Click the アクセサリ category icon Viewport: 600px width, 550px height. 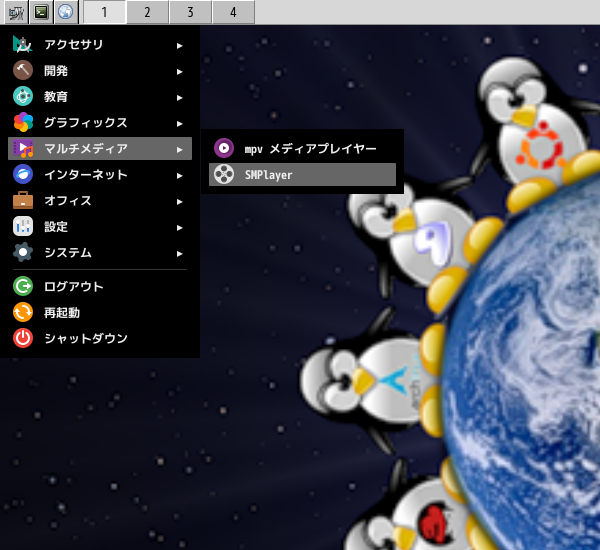point(23,44)
